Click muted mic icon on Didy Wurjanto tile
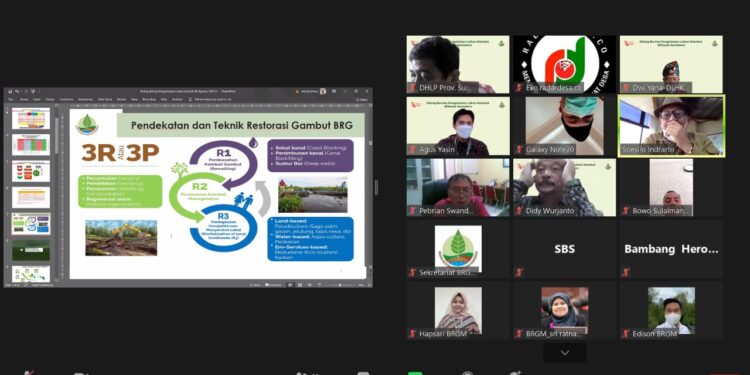 coord(519,210)
